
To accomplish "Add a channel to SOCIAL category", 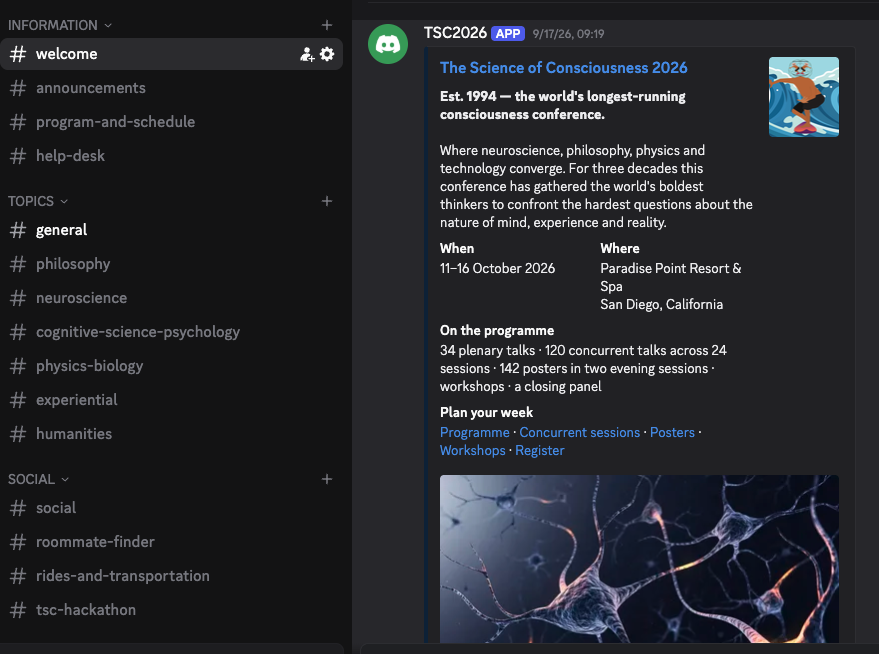I will [x=327, y=479].
